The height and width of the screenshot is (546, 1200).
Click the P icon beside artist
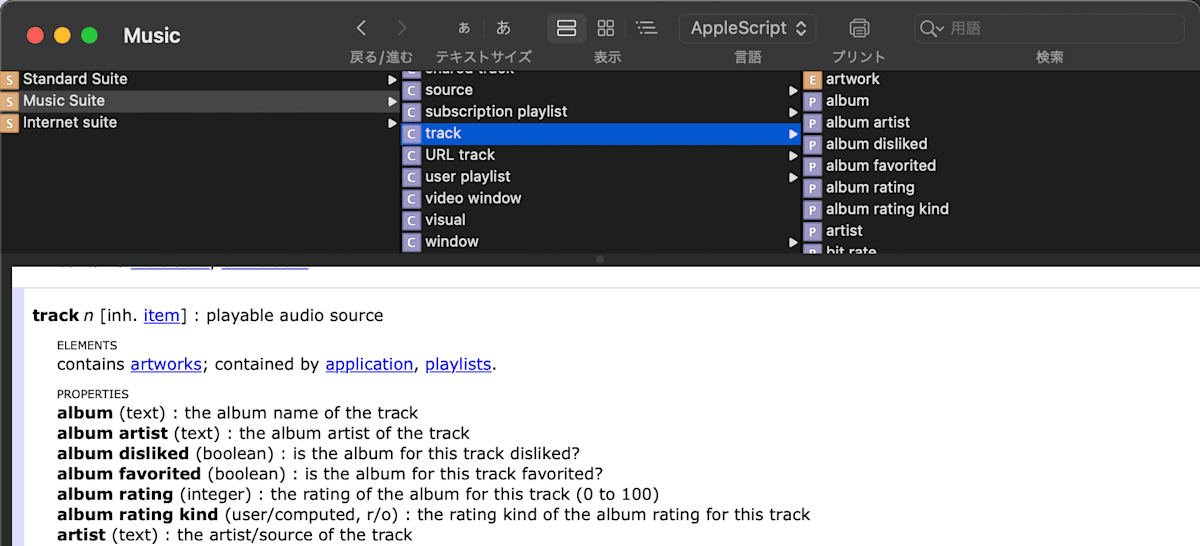(813, 231)
